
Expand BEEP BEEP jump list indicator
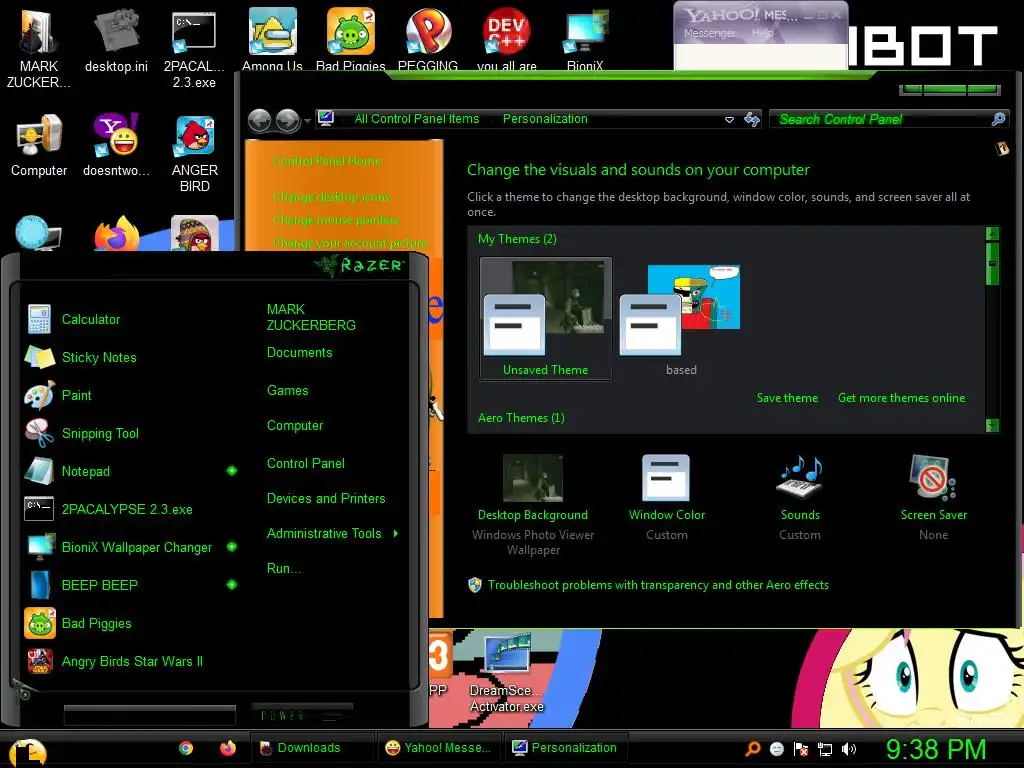[x=232, y=584]
